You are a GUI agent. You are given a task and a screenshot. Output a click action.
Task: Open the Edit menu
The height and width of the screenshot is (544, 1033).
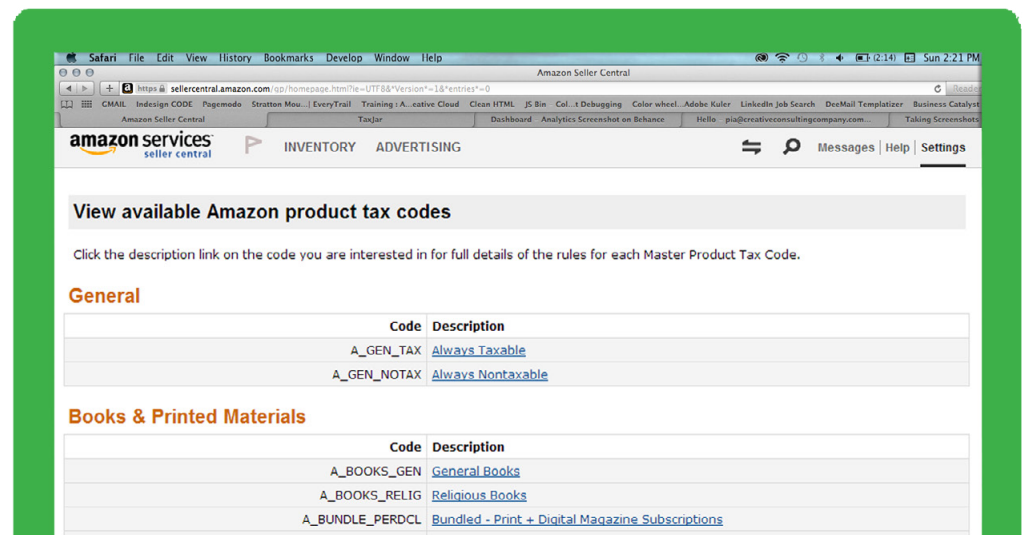(x=165, y=58)
